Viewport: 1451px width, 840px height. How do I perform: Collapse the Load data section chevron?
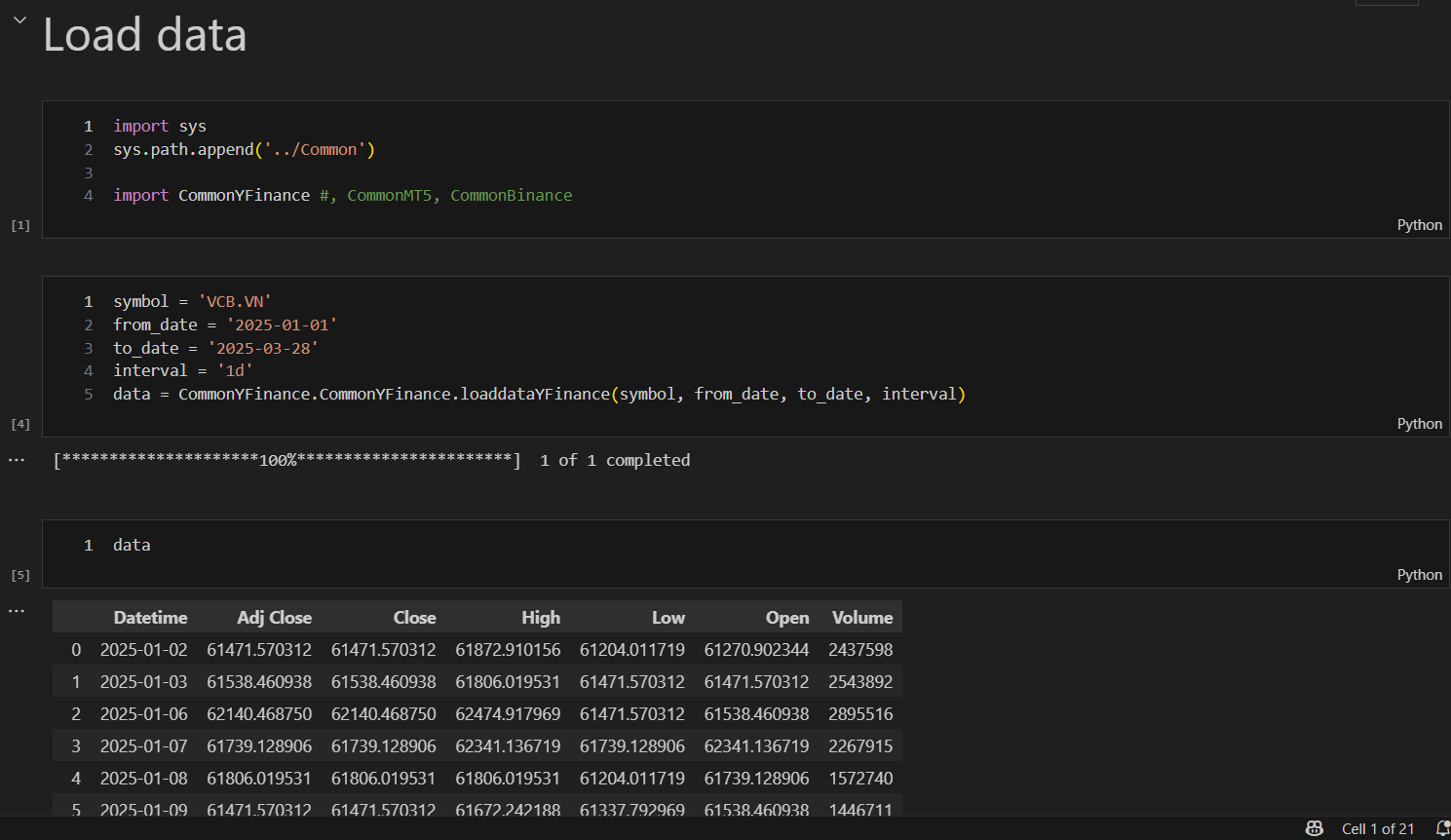coord(19,19)
